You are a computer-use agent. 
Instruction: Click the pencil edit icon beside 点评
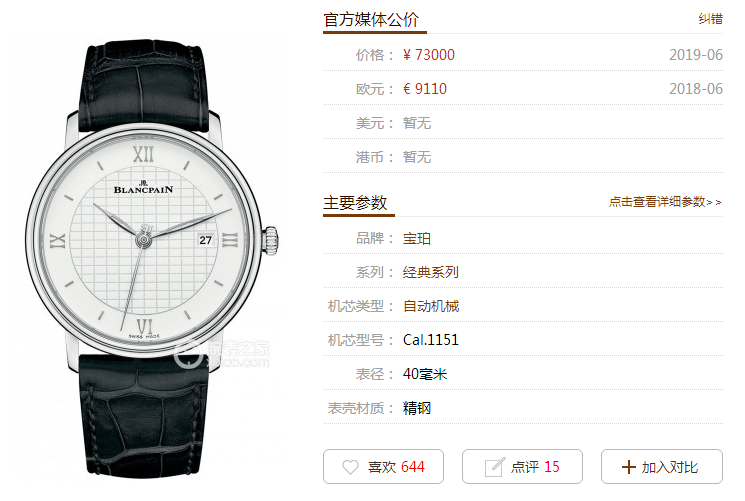click(x=495, y=467)
